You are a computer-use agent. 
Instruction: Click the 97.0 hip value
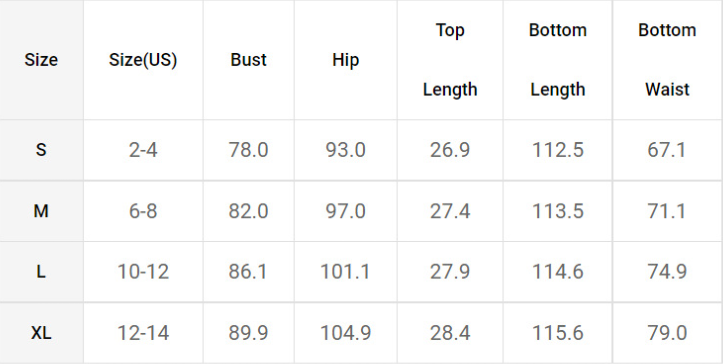click(345, 211)
